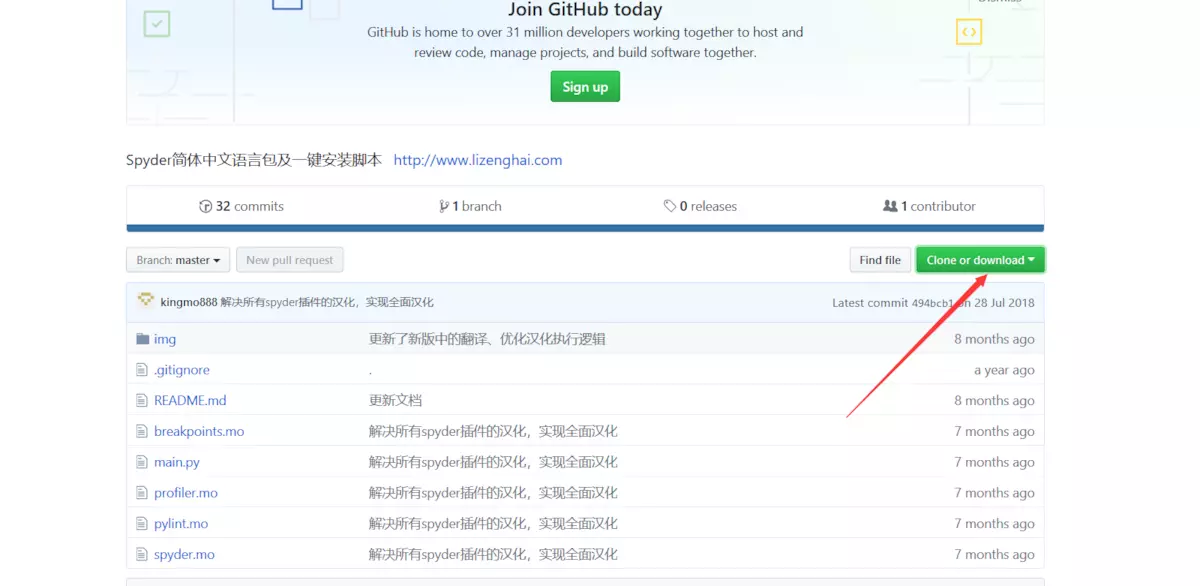
Task: Click the file icon beside pylint.mo
Action: [142, 523]
